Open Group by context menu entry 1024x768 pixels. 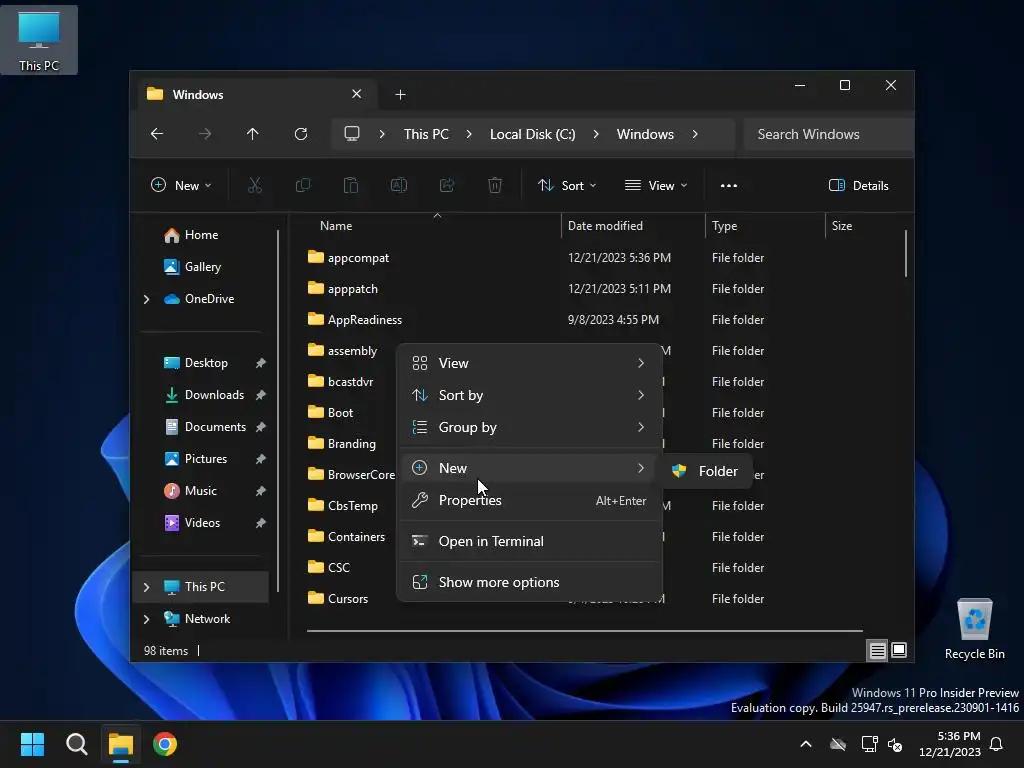tap(529, 427)
